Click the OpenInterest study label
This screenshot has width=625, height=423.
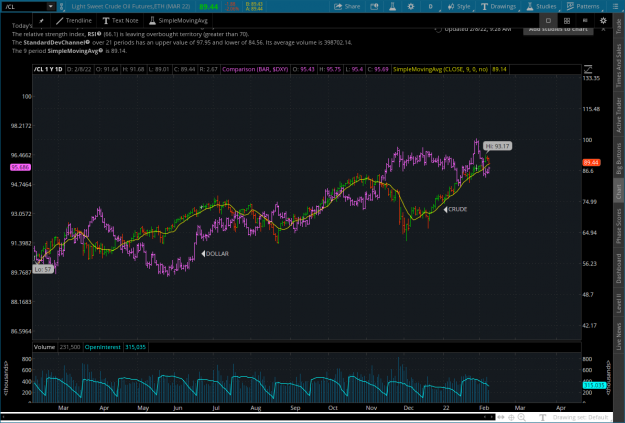[x=102, y=347]
